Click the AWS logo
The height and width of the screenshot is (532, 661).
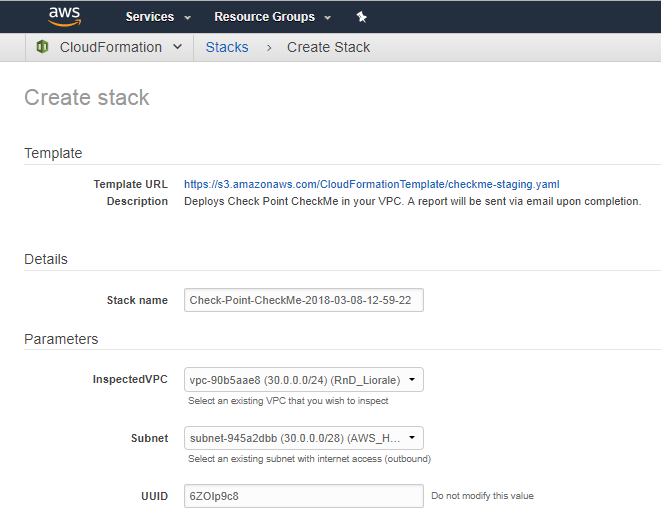[64, 16]
